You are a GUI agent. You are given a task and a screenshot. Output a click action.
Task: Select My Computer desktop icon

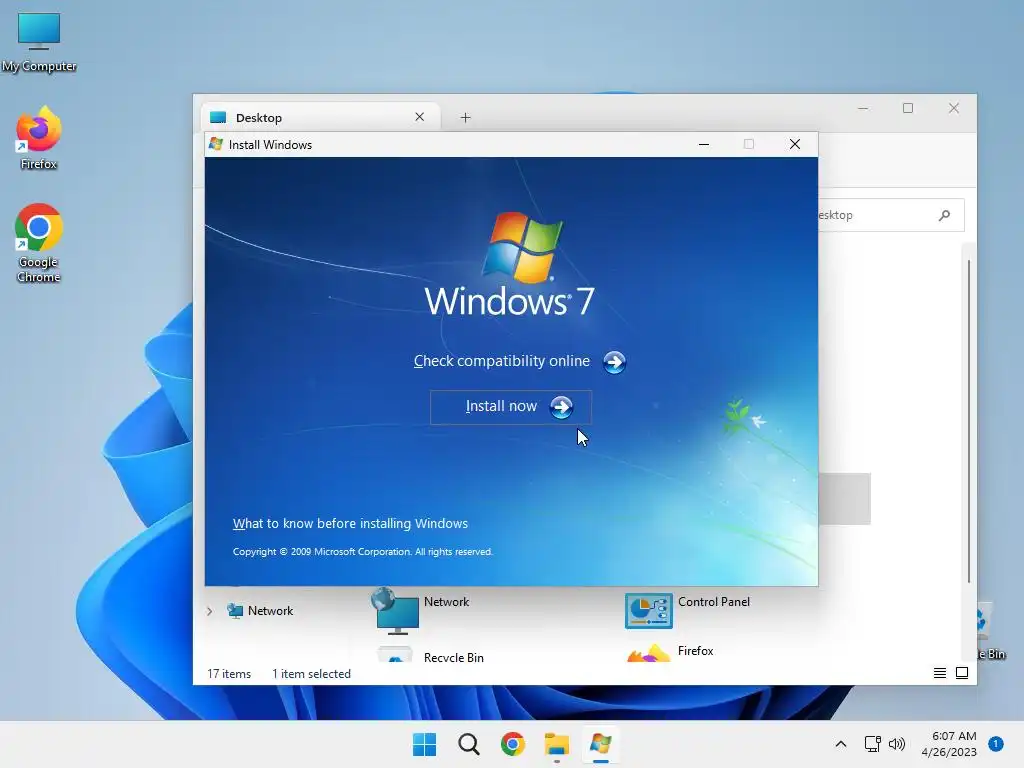(39, 42)
